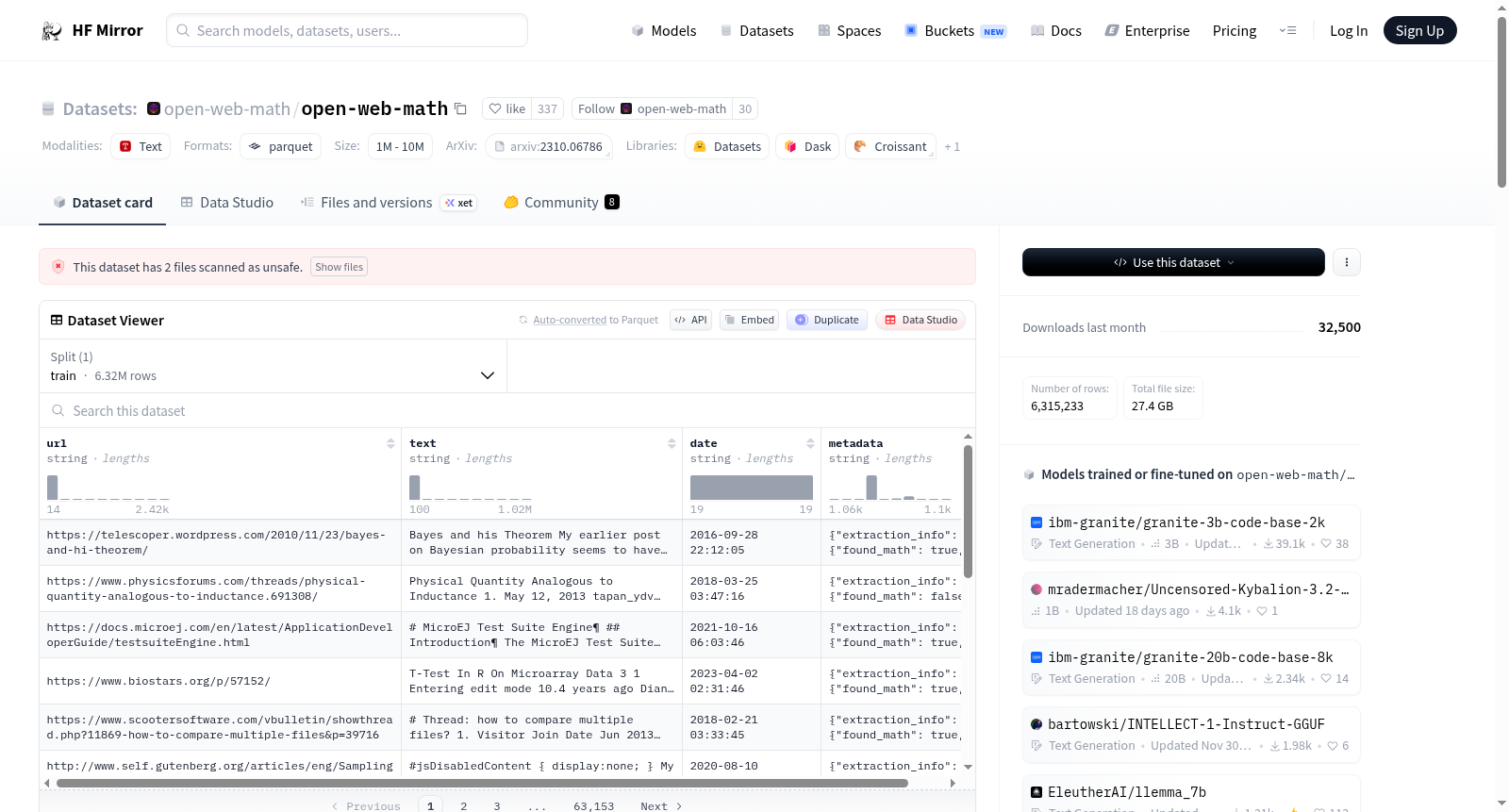Focus the Search models, datasets, users field
This screenshot has height=812, width=1509.
coord(347,31)
